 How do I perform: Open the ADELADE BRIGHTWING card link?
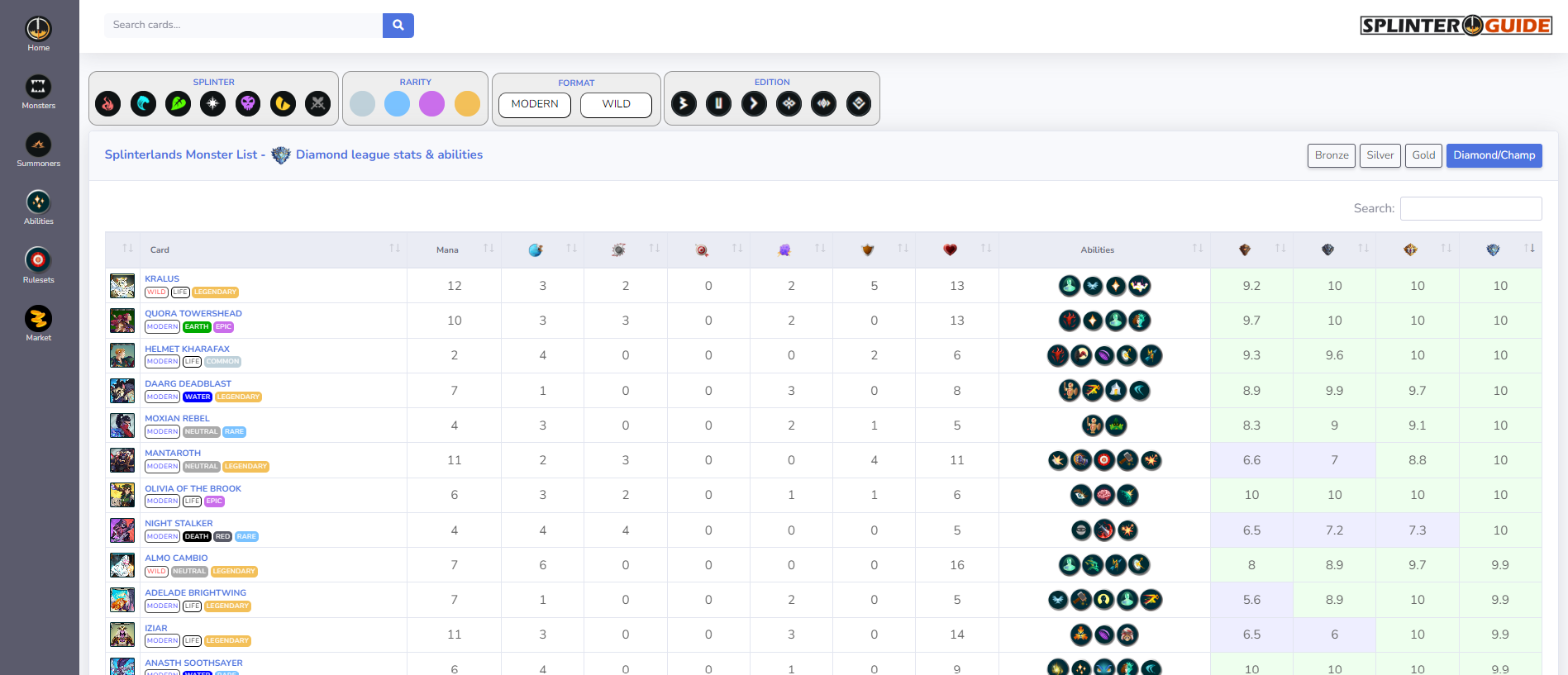[195, 593]
